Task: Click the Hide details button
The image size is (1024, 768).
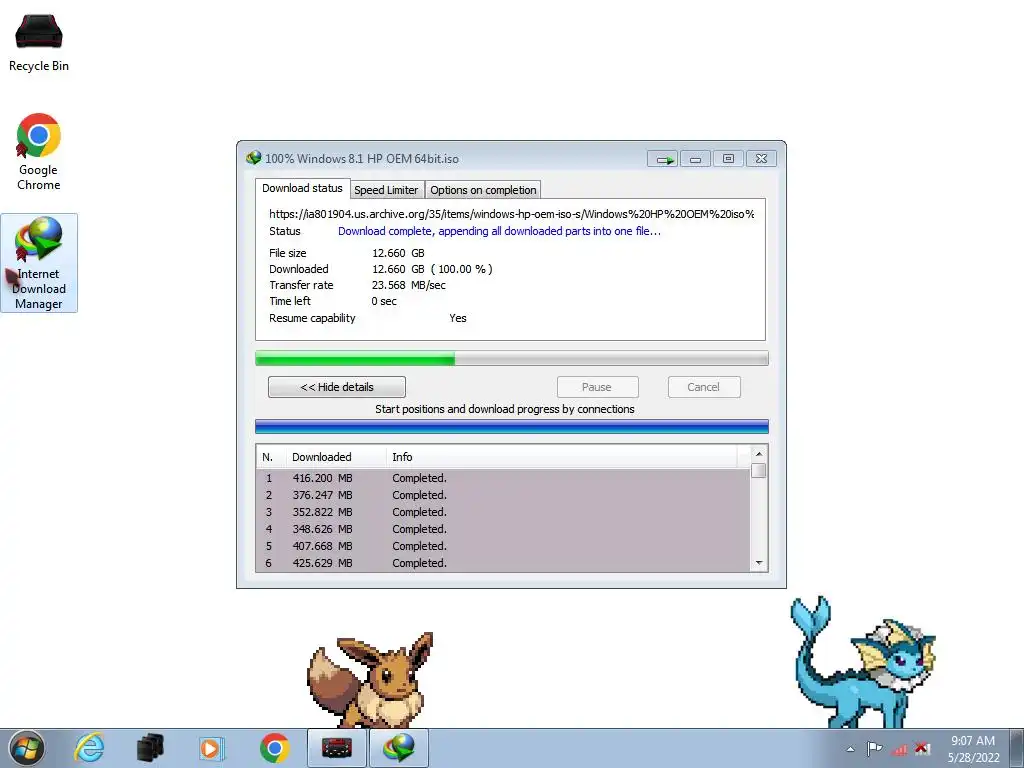Action: coord(336,387)
